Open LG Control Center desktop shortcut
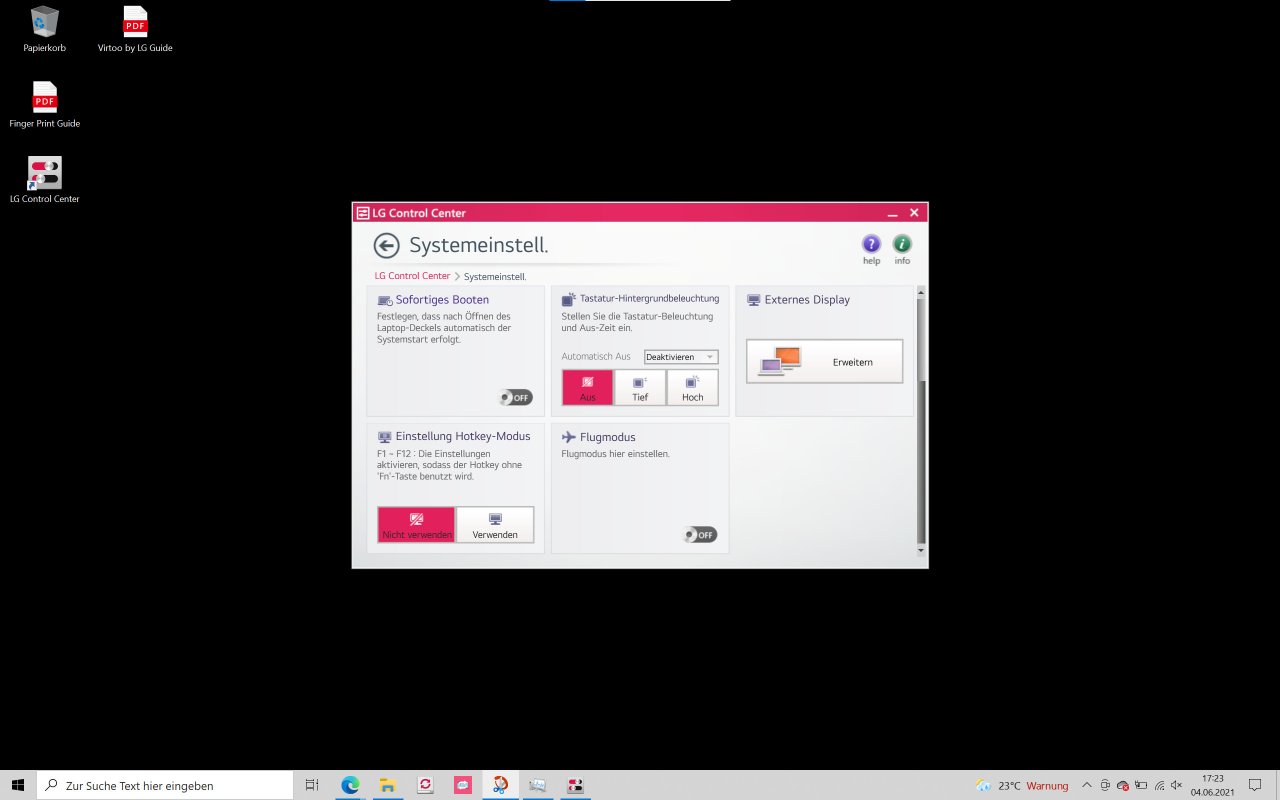 click(45, 180)
